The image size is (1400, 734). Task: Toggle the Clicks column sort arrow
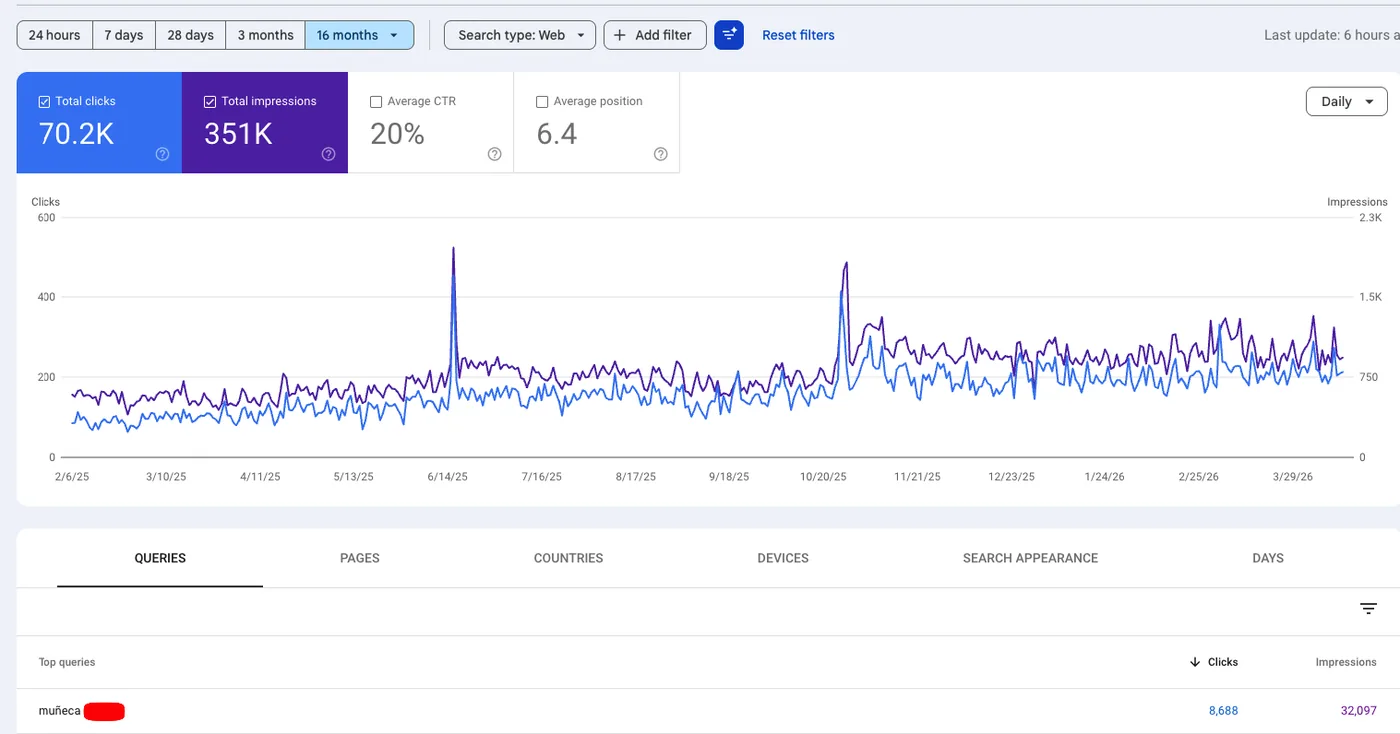1196,662
